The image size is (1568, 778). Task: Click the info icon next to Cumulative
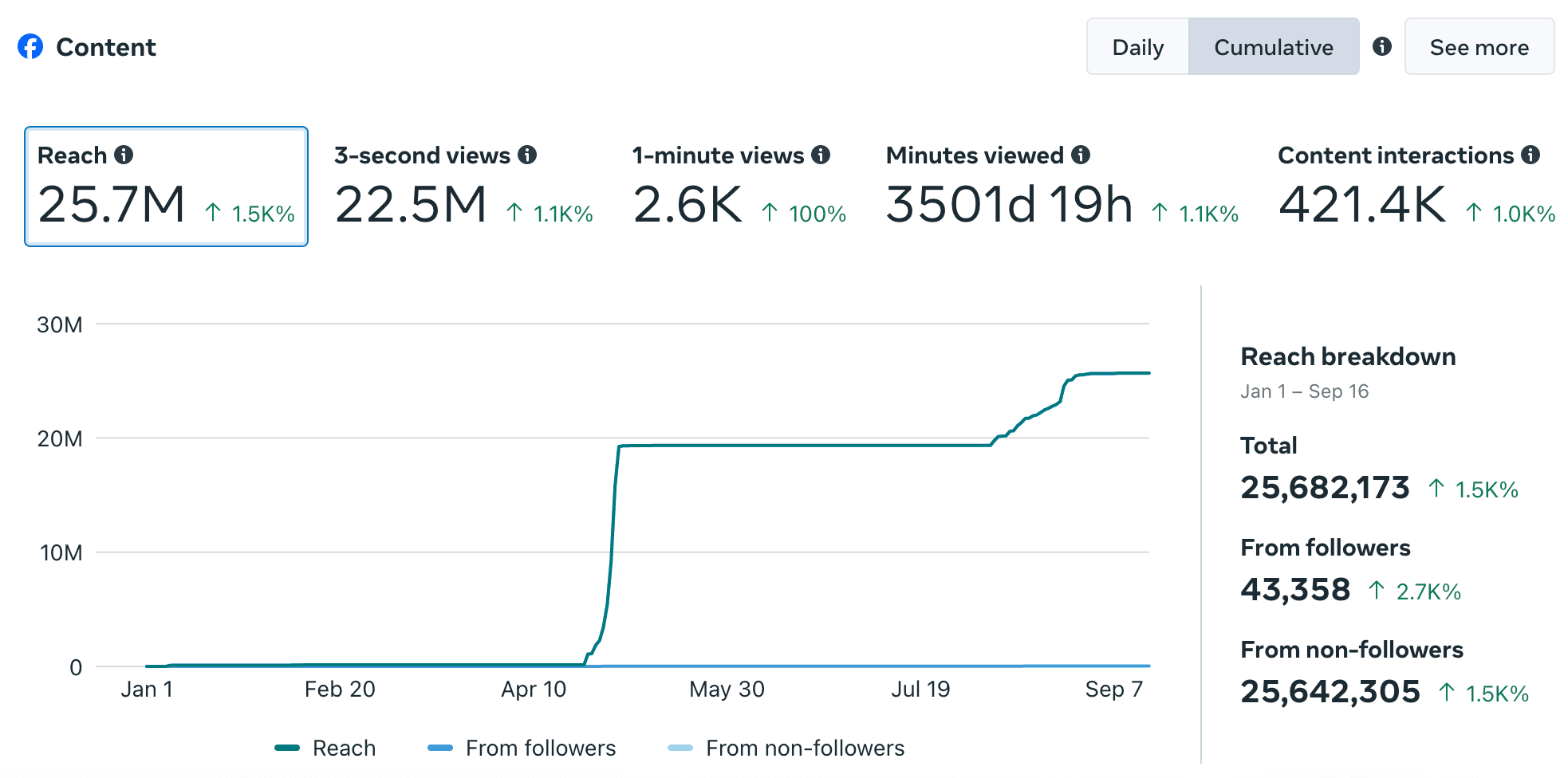pos(1382,46)
